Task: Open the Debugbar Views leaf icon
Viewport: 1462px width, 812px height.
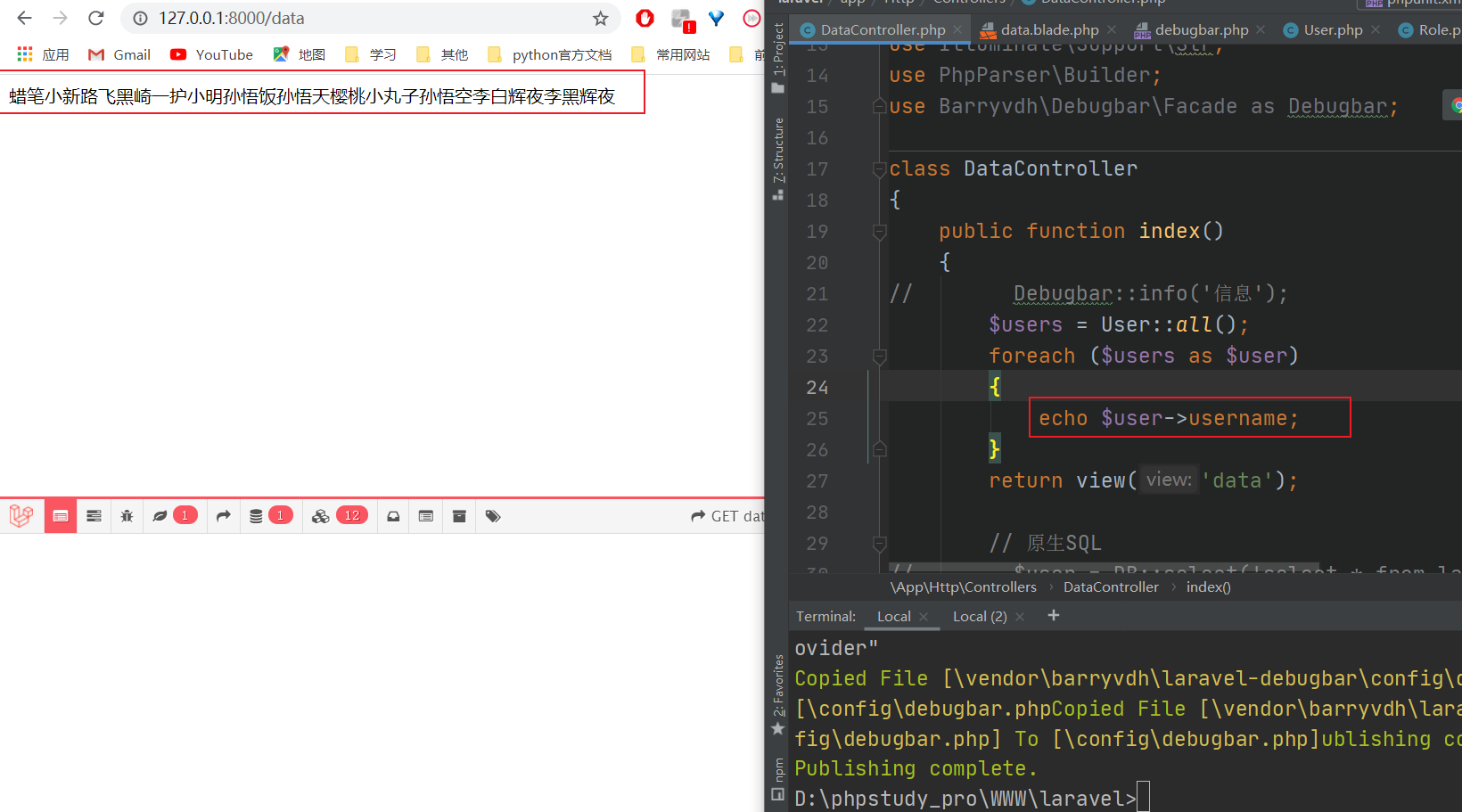Action: tap(160, 516)
